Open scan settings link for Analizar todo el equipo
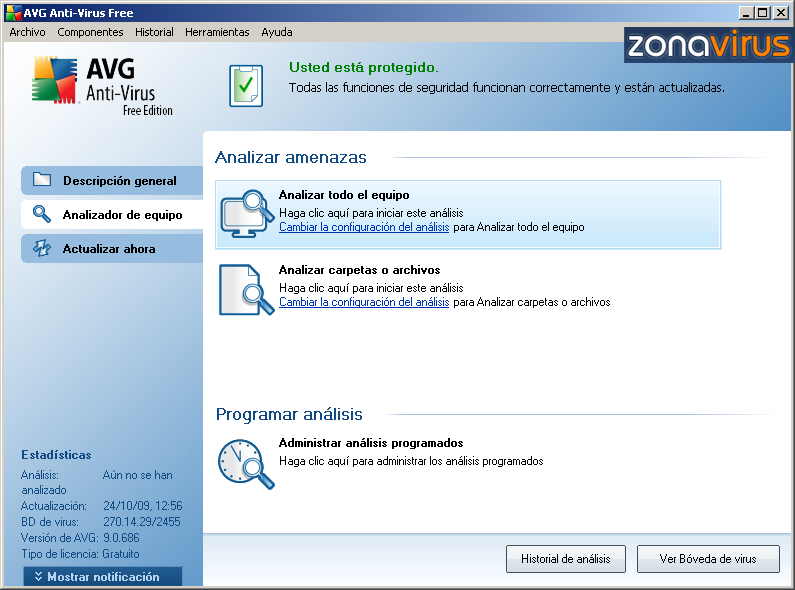Image resolution: width=795 pixels, height=590 pixels. click(364, 227)
